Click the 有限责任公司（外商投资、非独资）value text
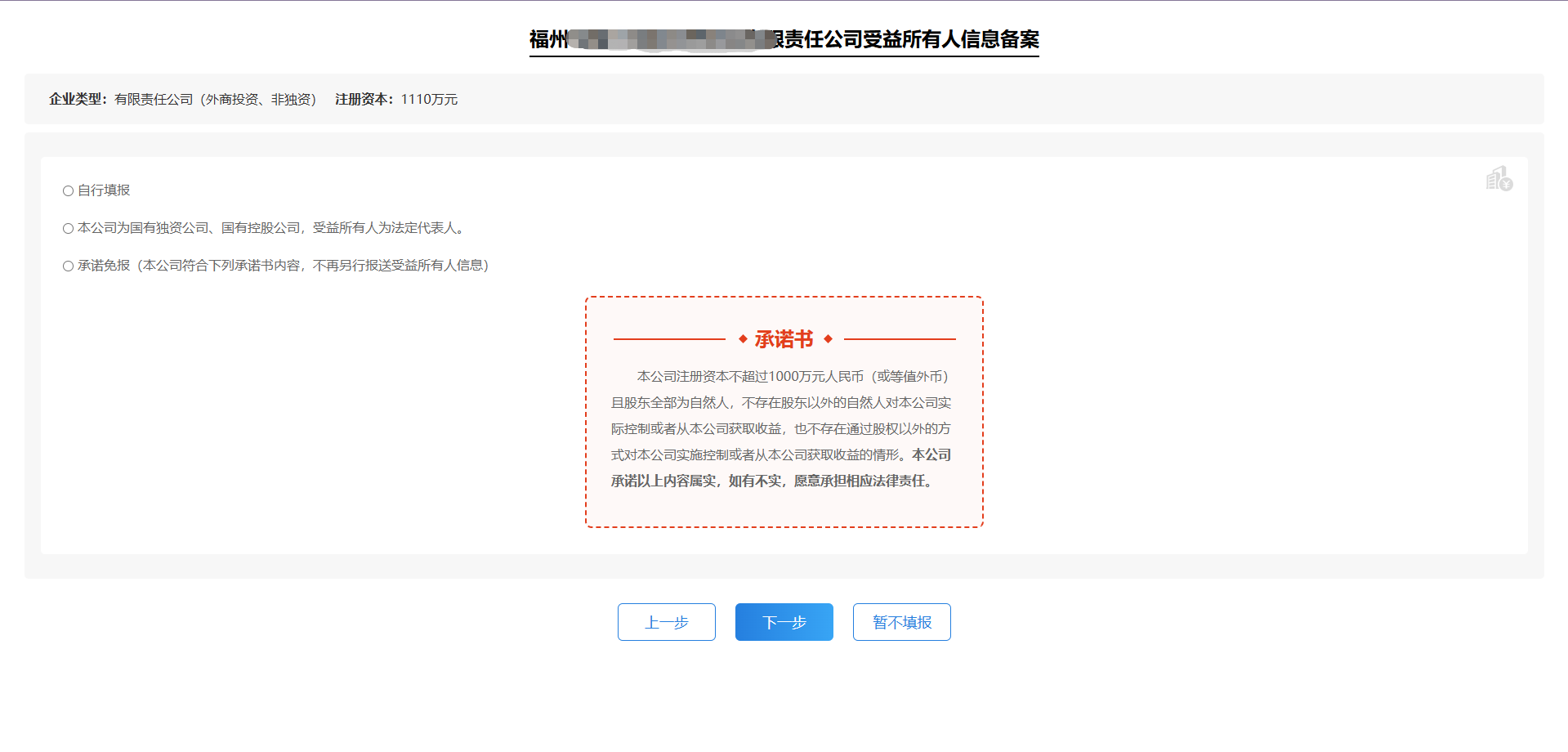The height and width of the screenshot is (752, 1568). [x=215, y=99]
